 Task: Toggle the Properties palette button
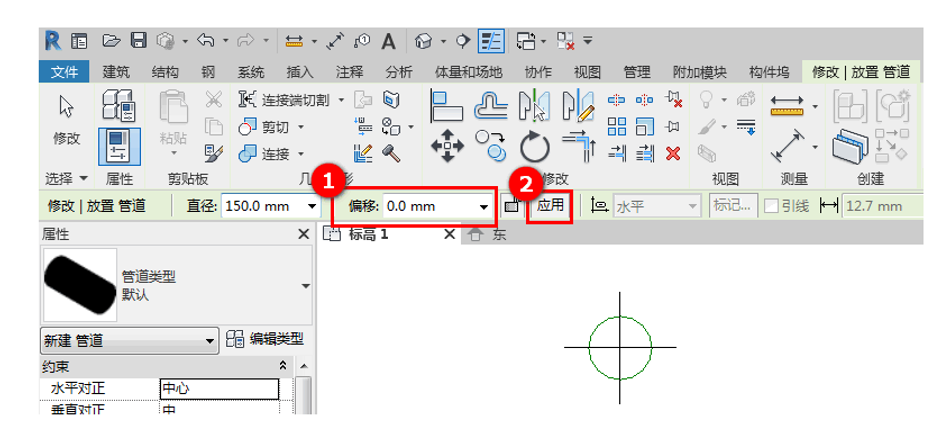click(119, 144)
